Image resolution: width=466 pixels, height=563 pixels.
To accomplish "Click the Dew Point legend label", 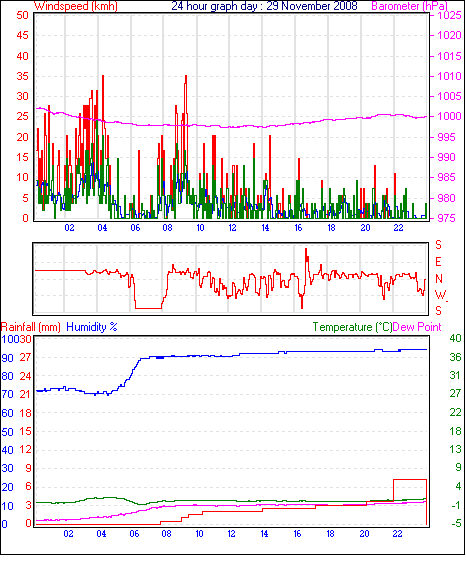I will pos(417,327).
